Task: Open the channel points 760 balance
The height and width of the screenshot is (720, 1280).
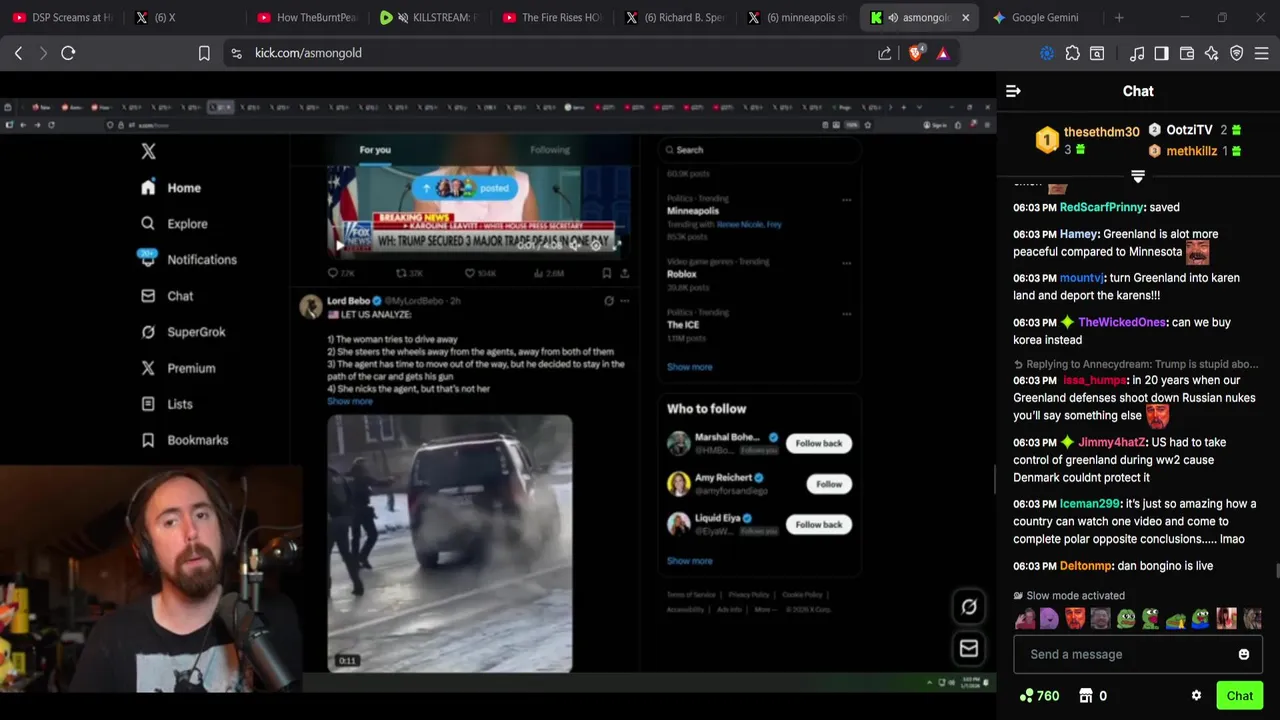Action: 1039,696
